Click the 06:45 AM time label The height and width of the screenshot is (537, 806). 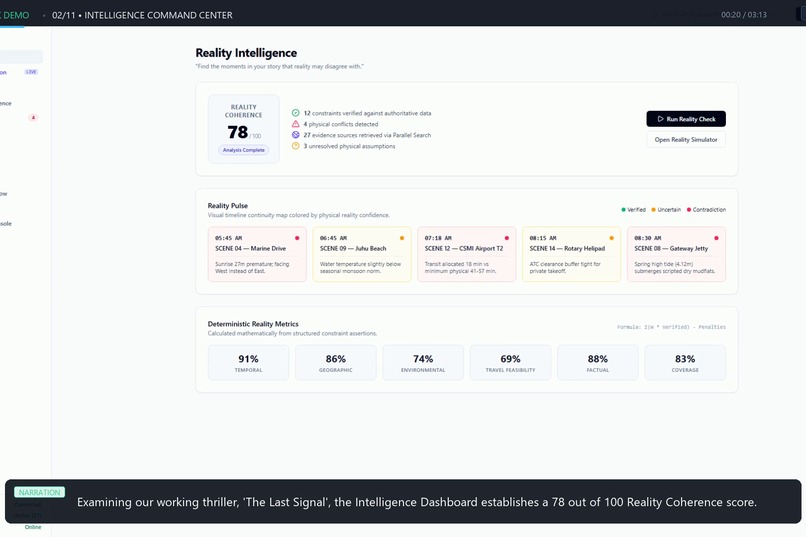(x=333, y=238)
